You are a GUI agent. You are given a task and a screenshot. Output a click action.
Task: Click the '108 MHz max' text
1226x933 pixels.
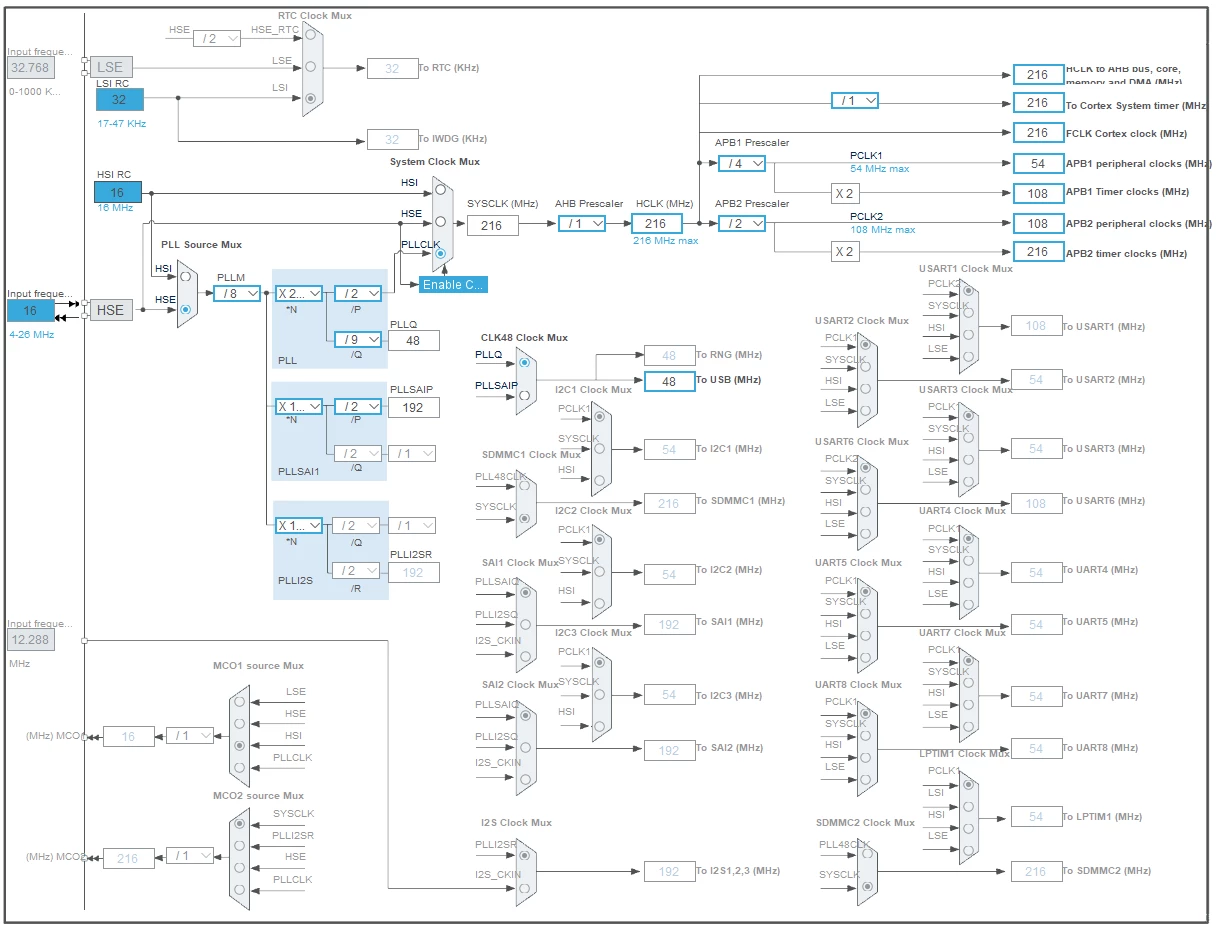(883, 230)
